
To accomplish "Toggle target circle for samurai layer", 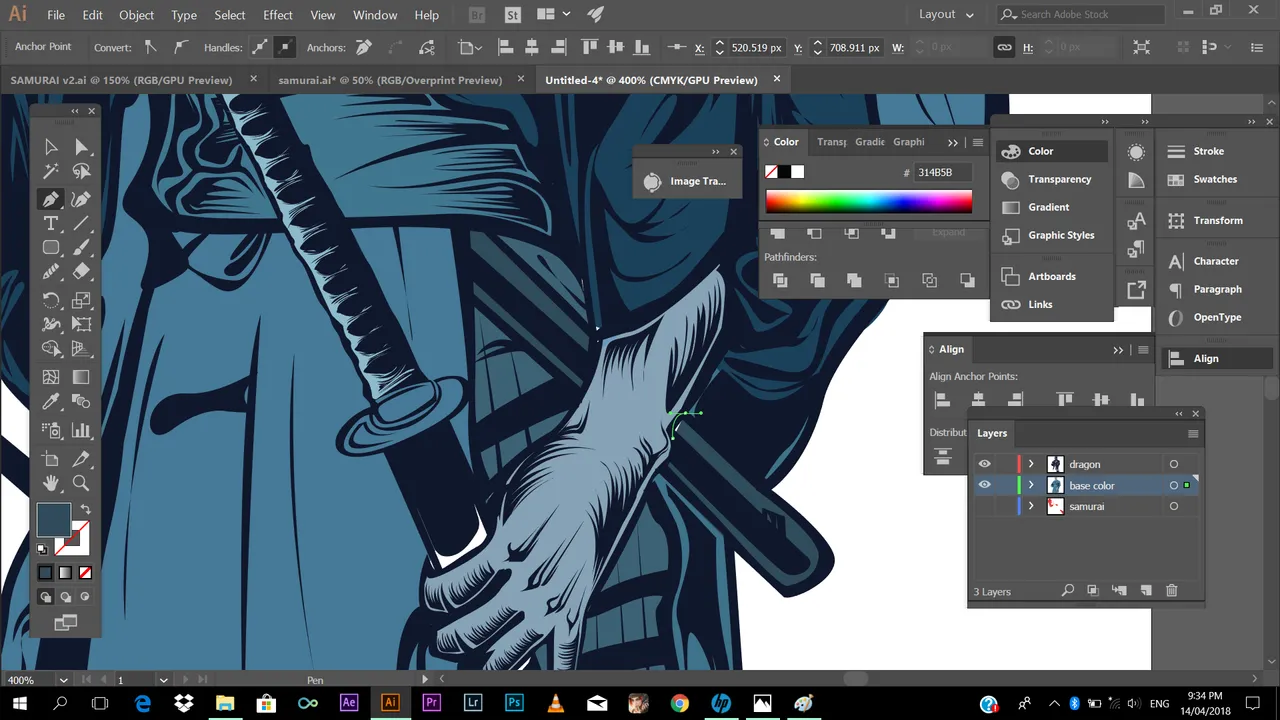I will [x=1174, y=506].
